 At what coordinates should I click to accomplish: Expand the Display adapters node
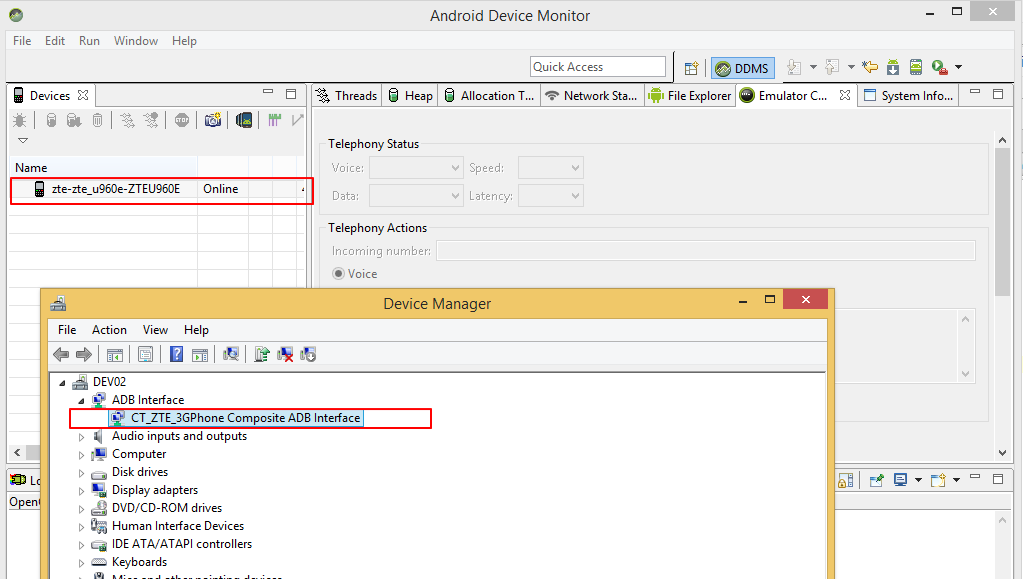pyautogui.click(x=82, y=491)
